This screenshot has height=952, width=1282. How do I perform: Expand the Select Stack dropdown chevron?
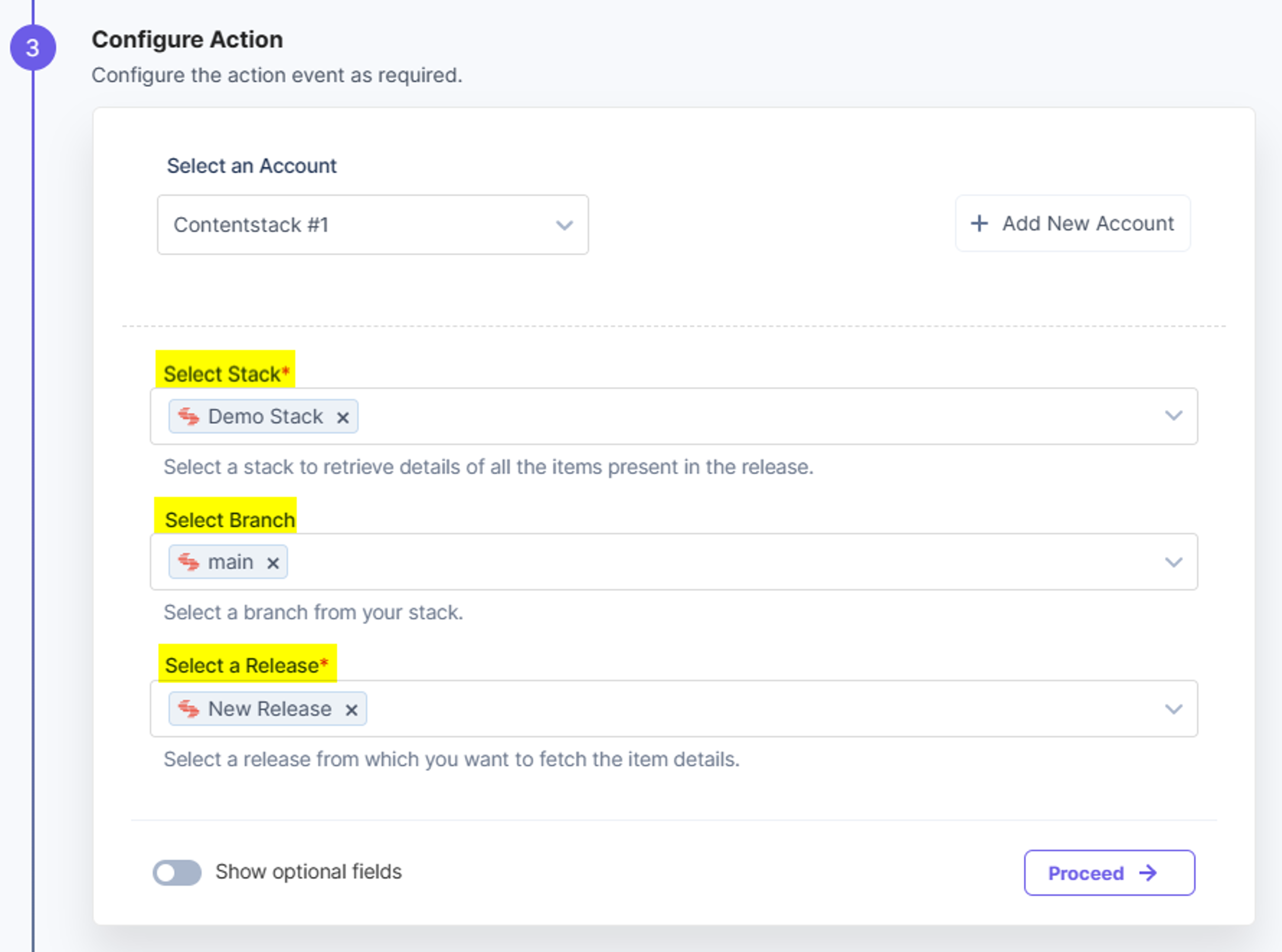tap(1173, 415)
